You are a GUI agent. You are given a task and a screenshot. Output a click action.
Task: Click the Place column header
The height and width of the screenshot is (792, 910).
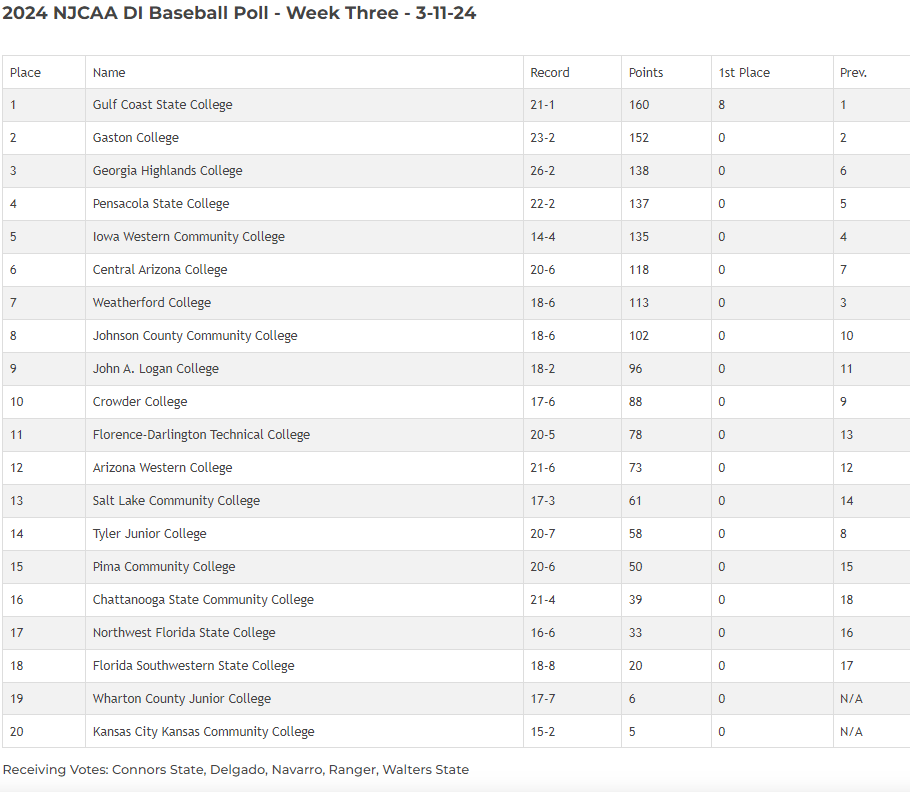tap(26, 72)
